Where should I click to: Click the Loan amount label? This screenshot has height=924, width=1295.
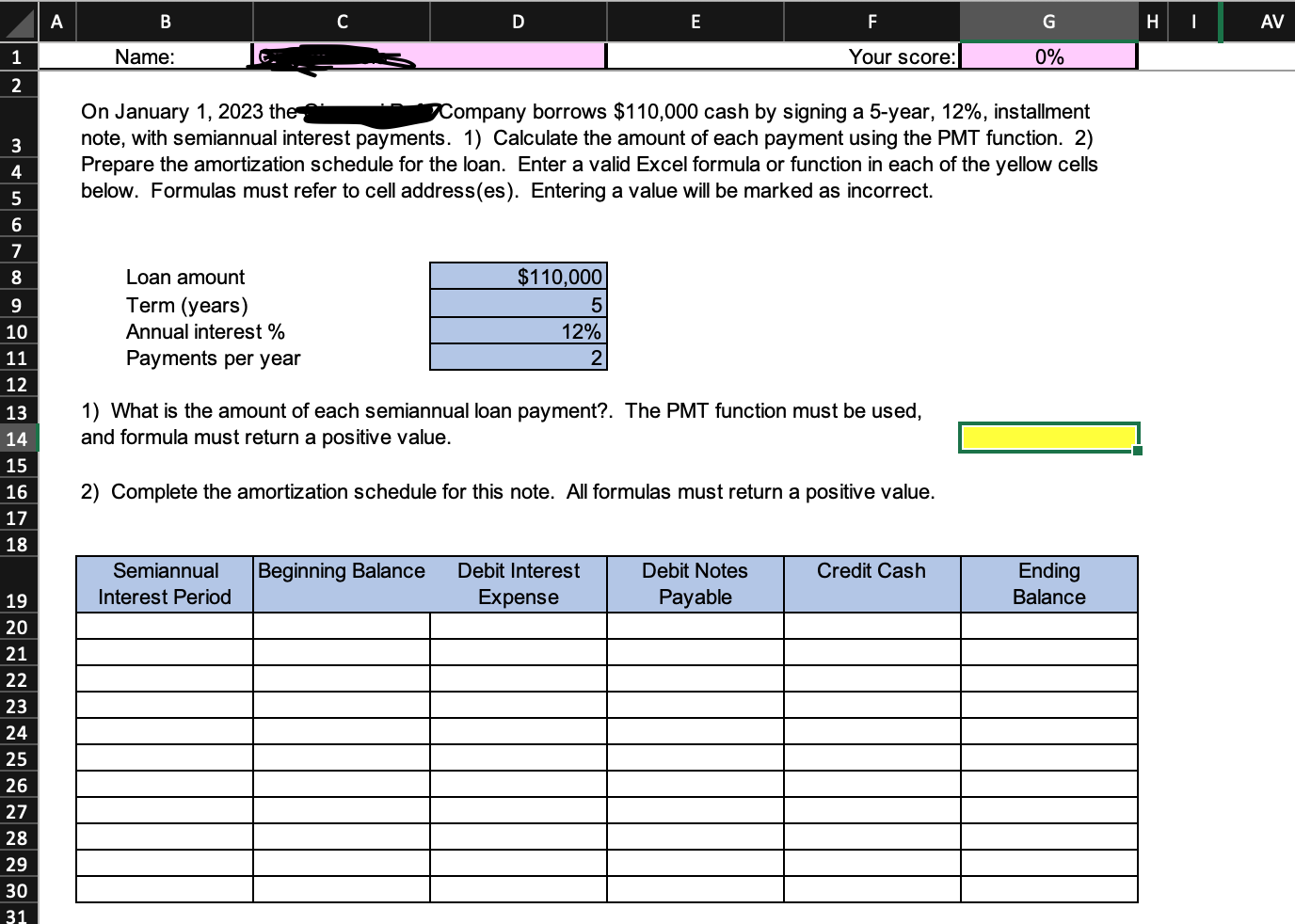(185, 277)
